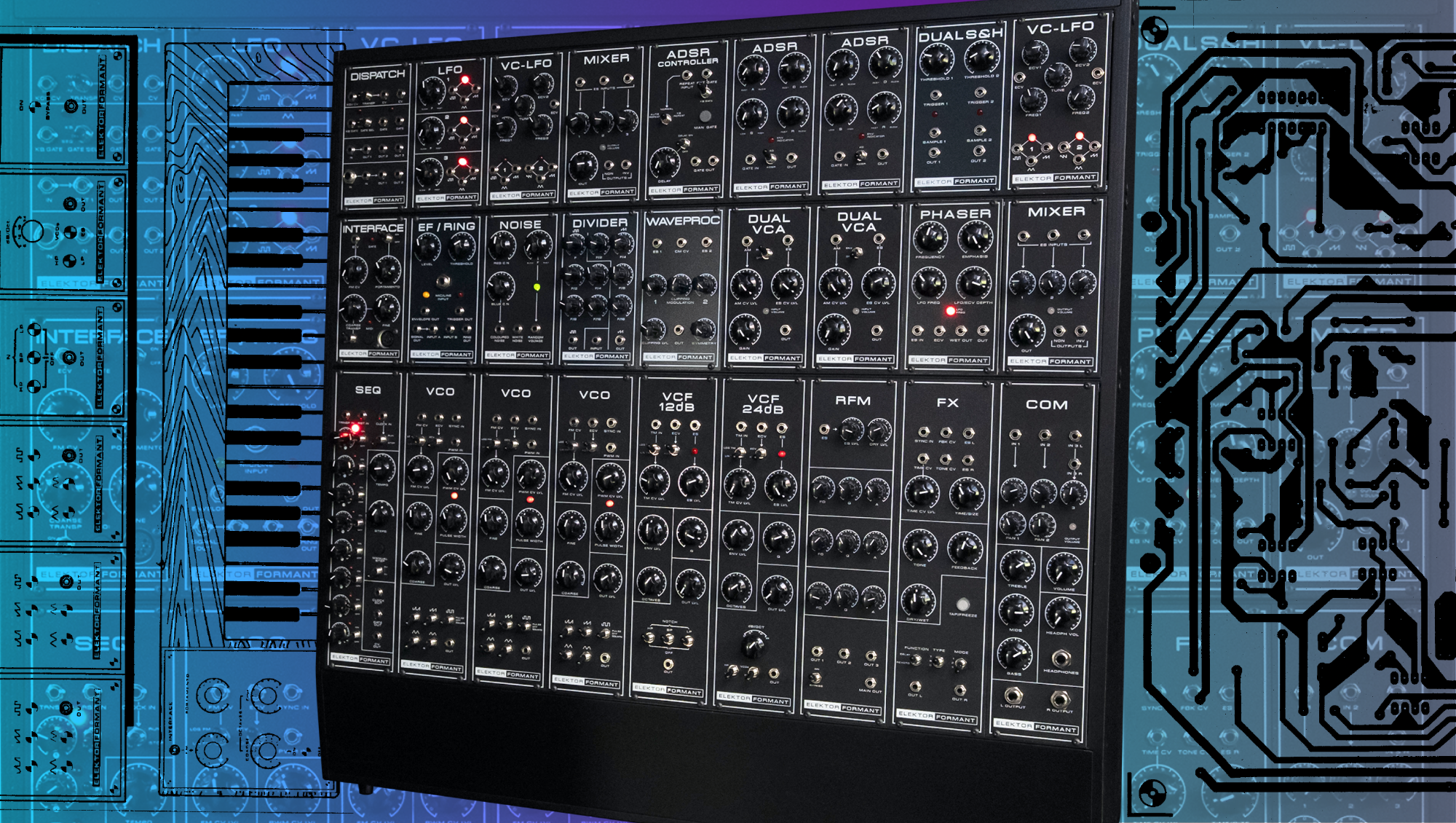Toggle the BP filter switch on VCF 12dB
The height and width of the screenshot is (823, 1456).
668,639
